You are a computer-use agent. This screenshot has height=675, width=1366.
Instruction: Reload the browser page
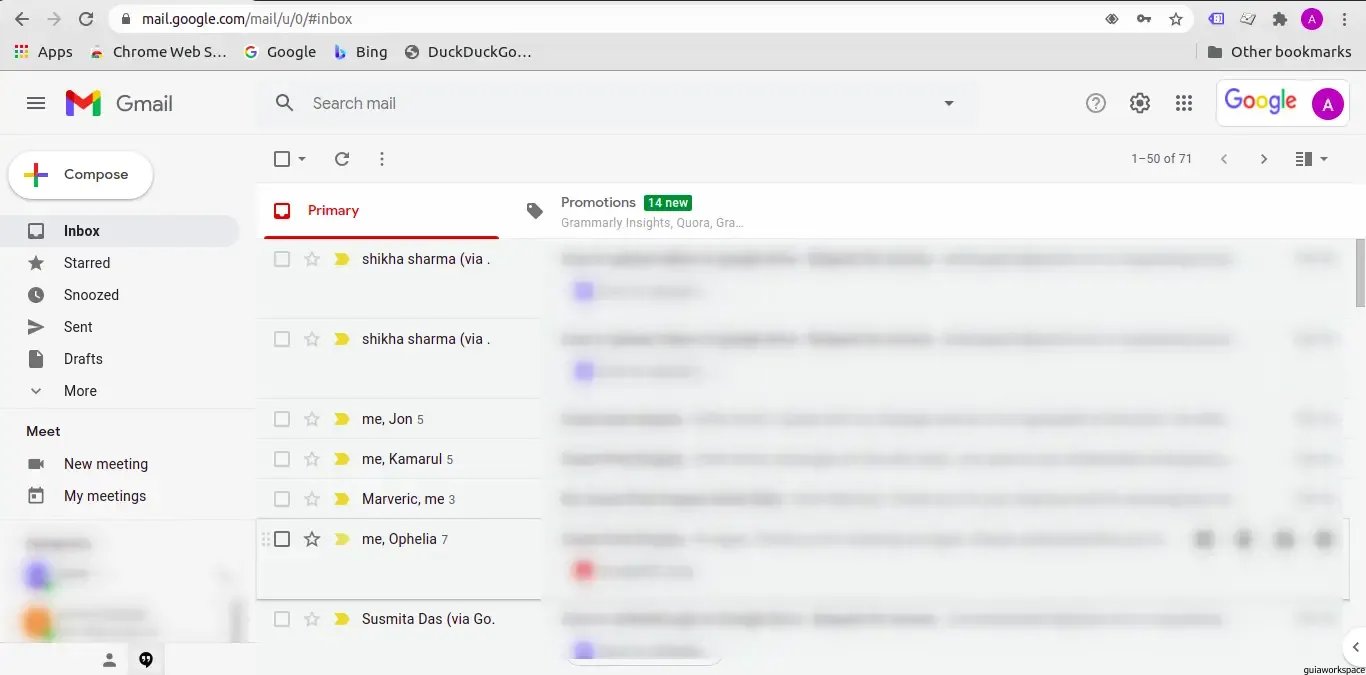(x=86, y=19)
